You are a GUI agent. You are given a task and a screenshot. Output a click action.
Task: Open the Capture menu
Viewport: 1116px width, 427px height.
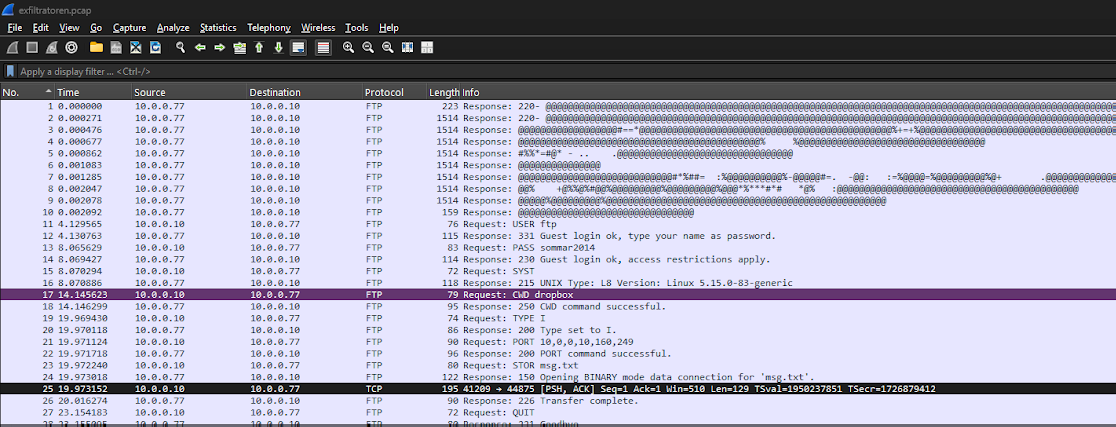(x=130, y=28)
